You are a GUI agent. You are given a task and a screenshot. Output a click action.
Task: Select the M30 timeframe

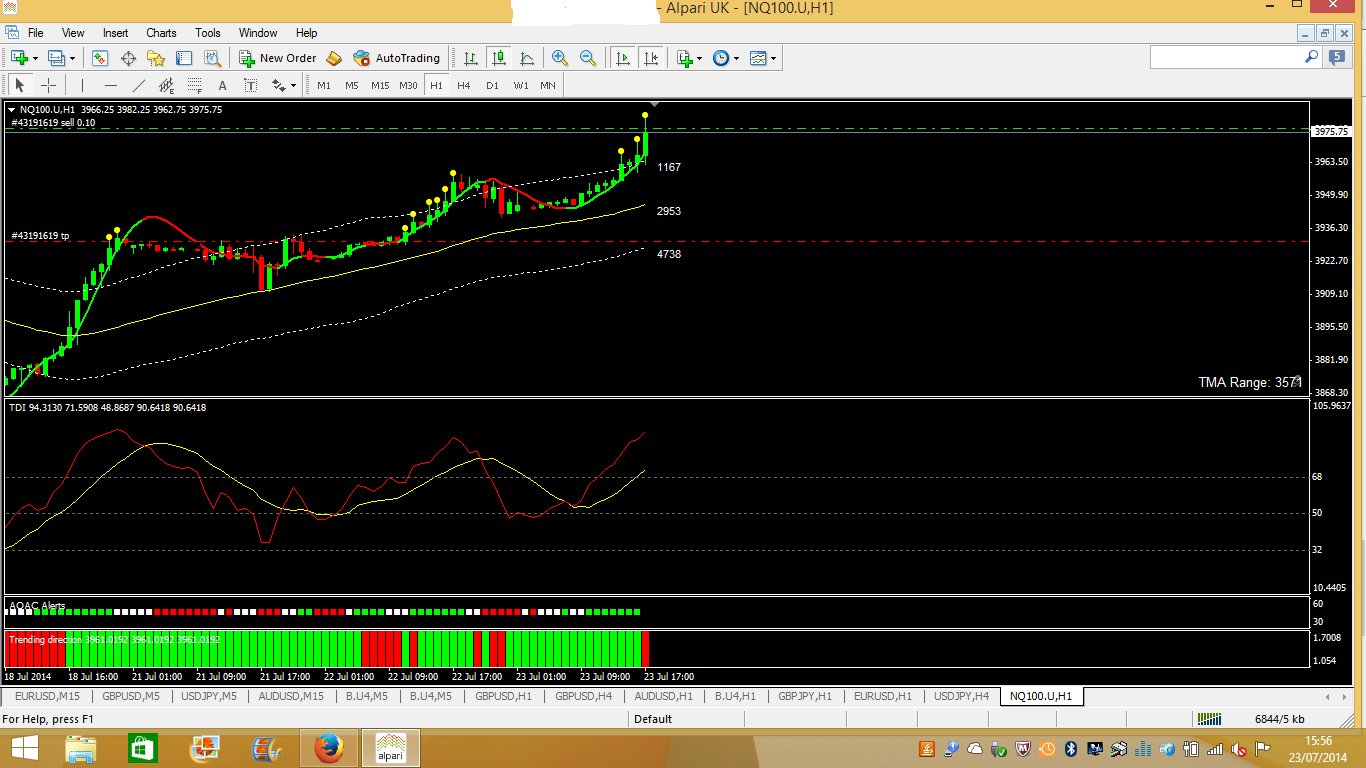408,85
